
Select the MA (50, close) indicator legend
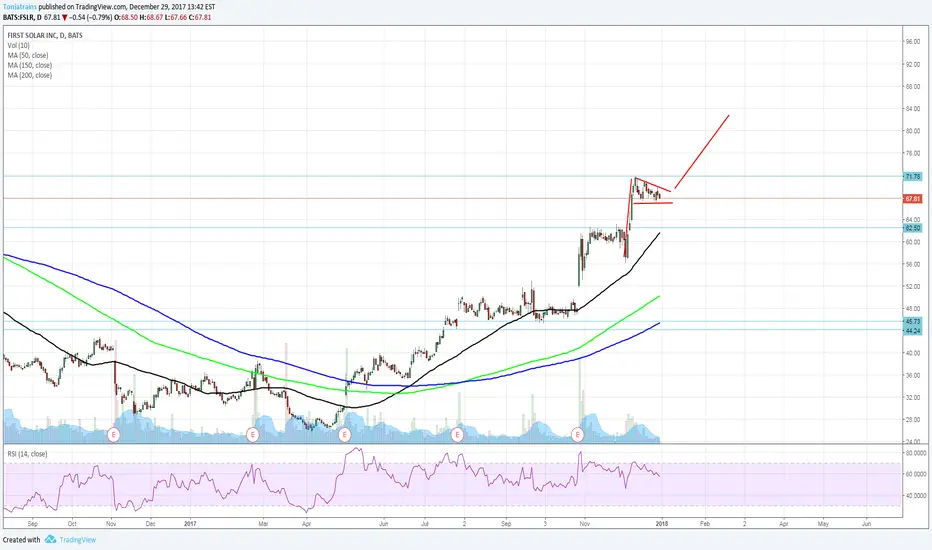click(28, 55)
